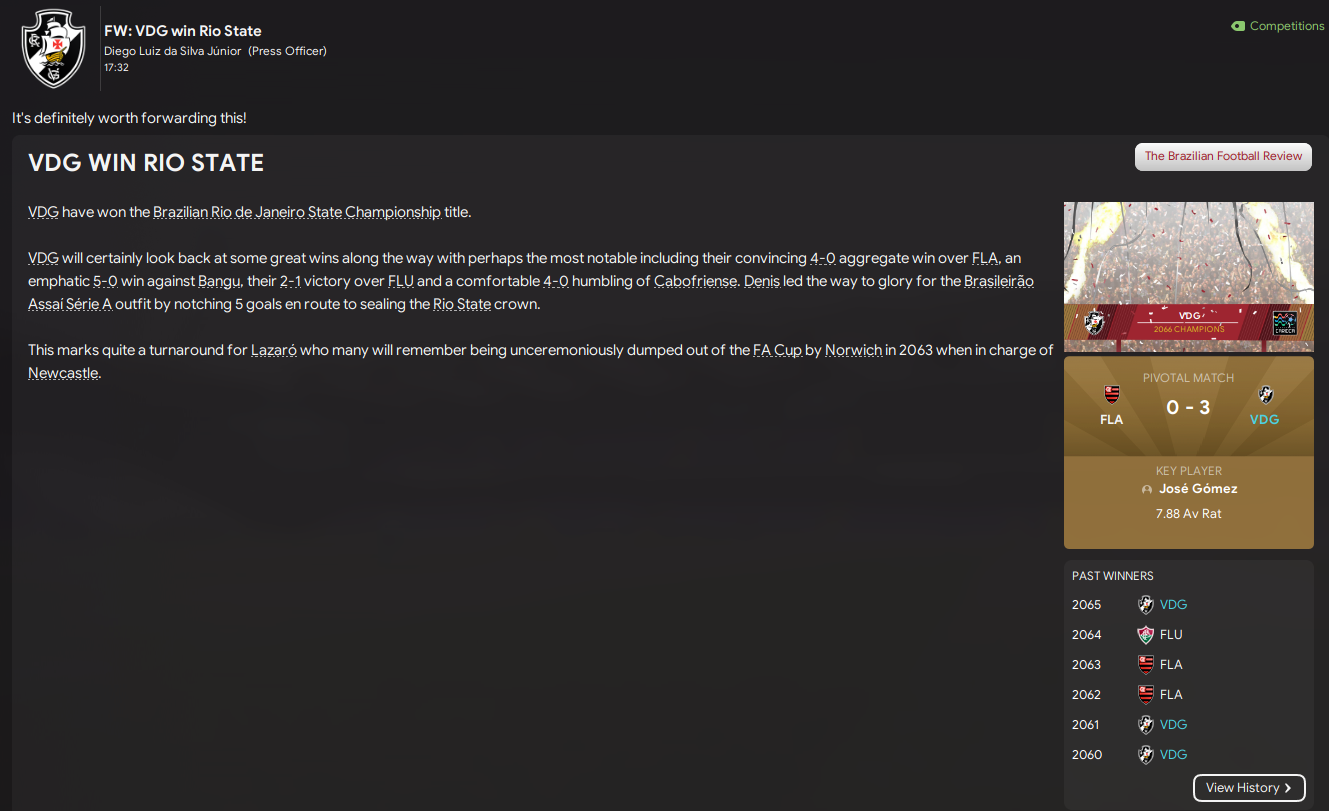
Task: Click the Norwich link in the last paragraph
Action: click(853, 350)
